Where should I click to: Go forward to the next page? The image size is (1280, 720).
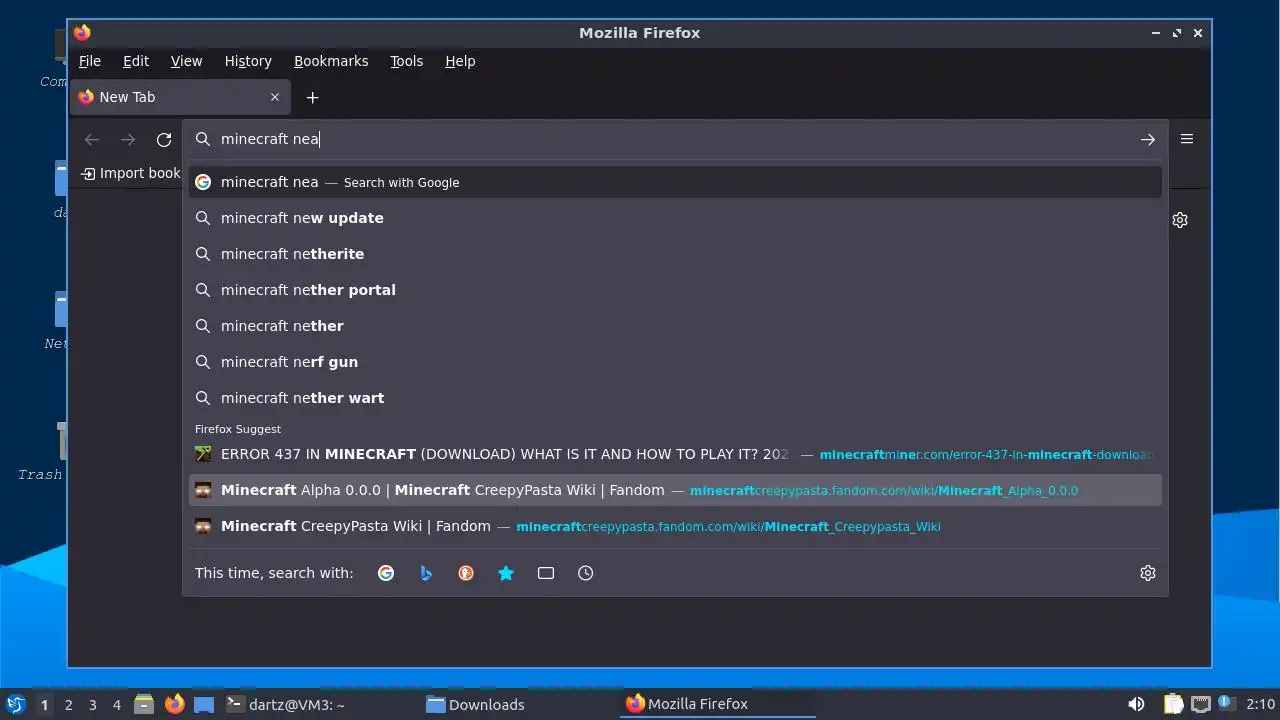128,140
